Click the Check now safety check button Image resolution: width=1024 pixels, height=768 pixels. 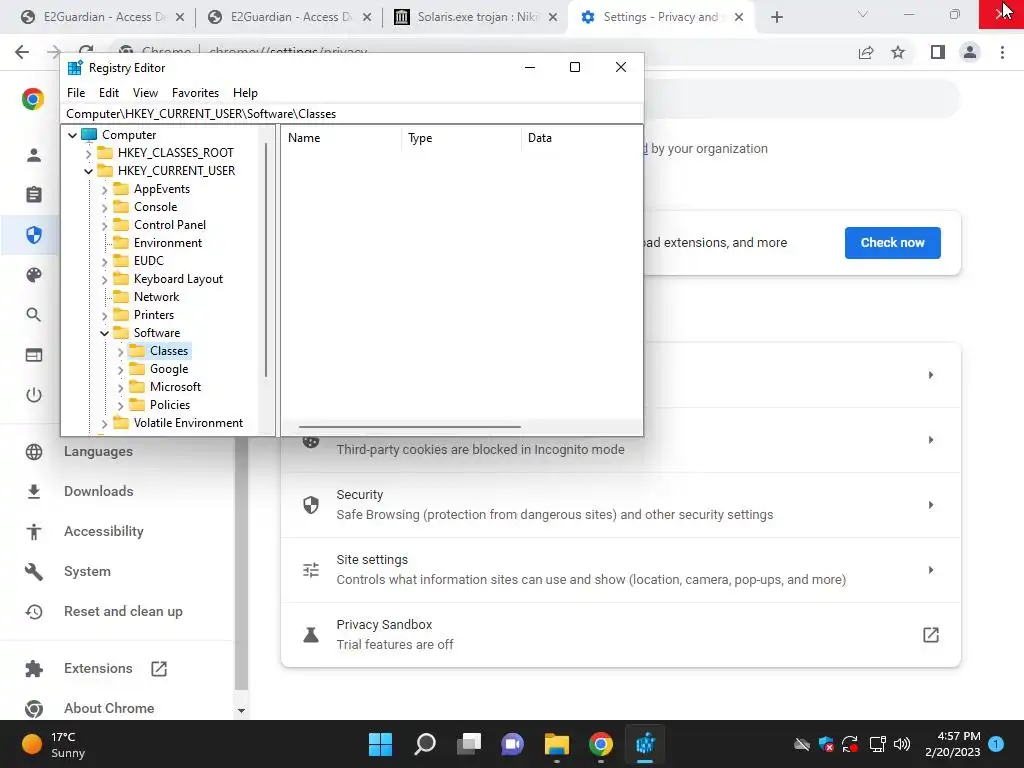point(892,242)
